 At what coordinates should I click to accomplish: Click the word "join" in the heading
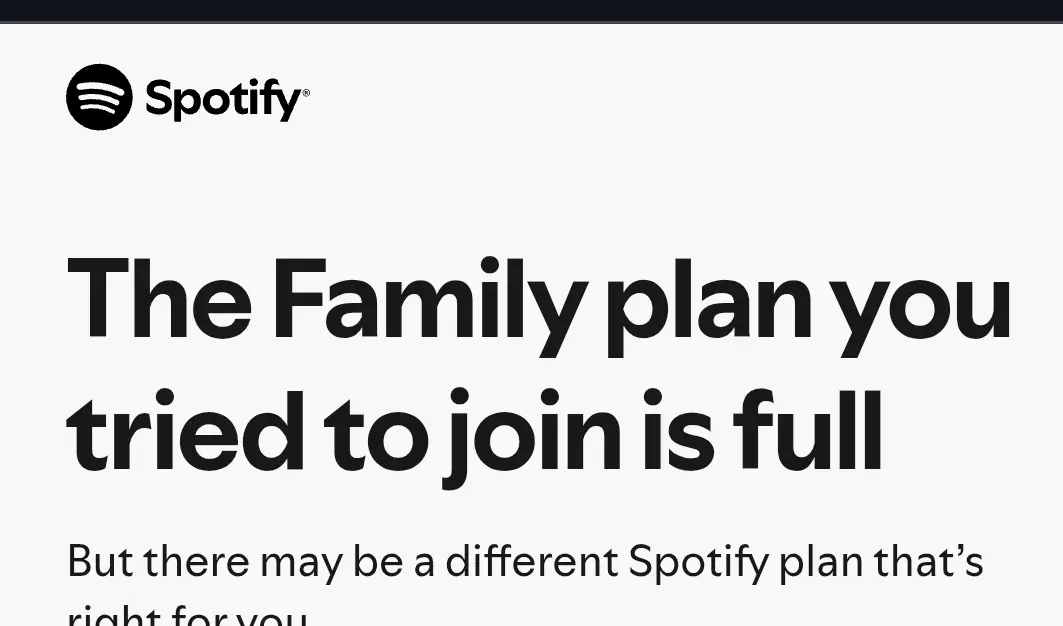point(531,437)
